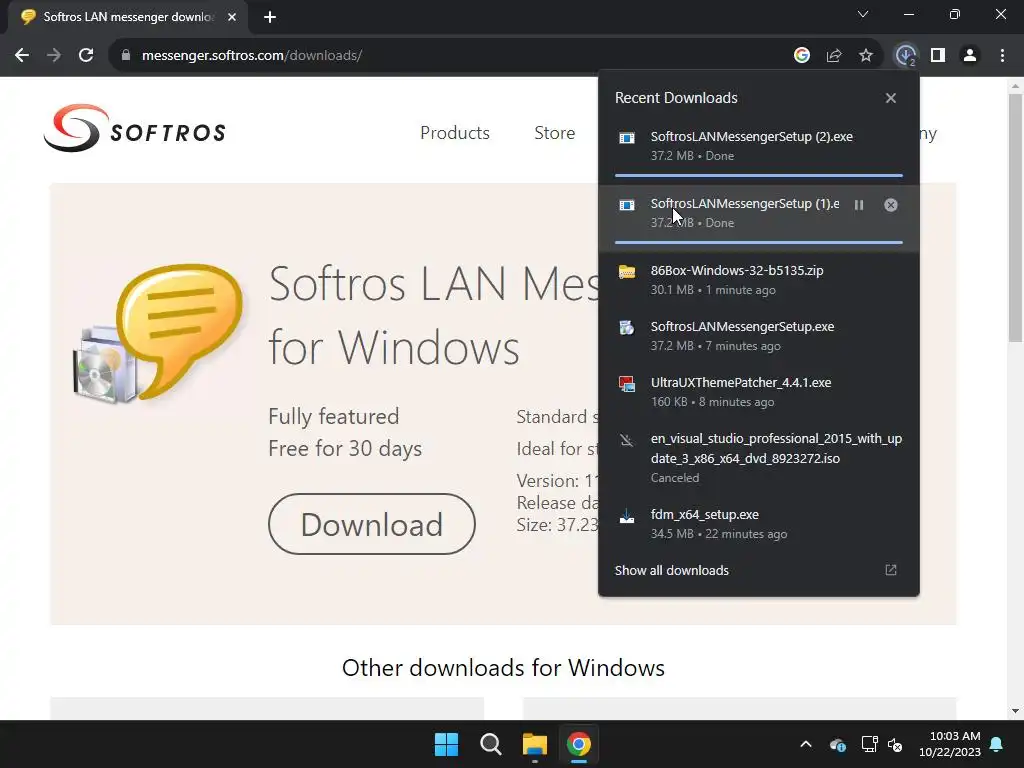Open UltraUXThemePatcher_4.4.1.exe download
This screenshot has height=768, width=1024.
pyautogui.click(x=759, y=392)
